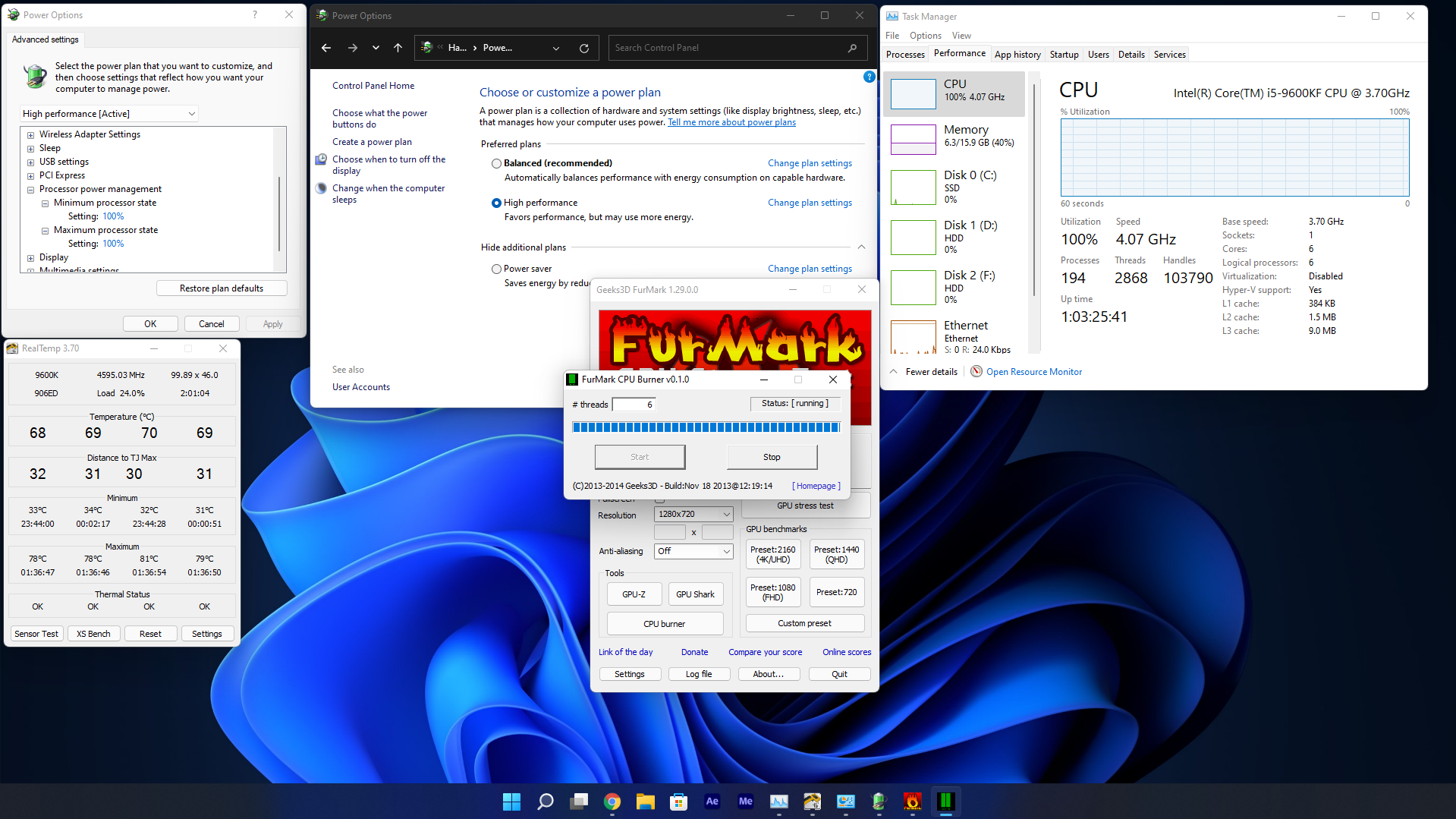Select the CPU graph thumbnail in Task Manager
This screenshot has height=819, width=1456.
pyautogui.click(x=913, y=93)
